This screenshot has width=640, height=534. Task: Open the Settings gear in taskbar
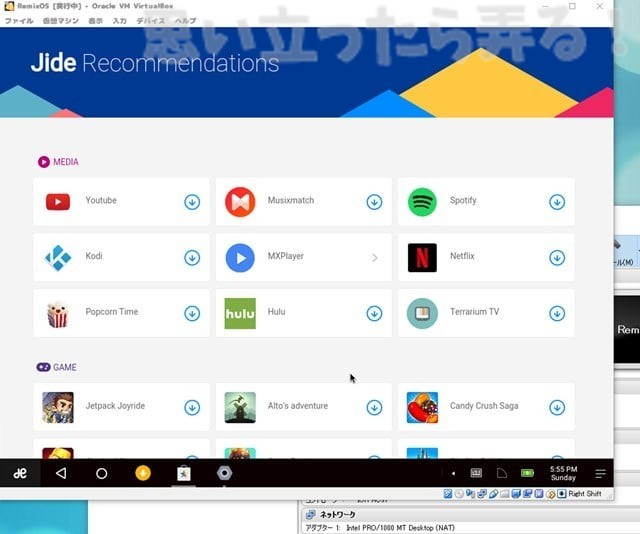(224, 473)
